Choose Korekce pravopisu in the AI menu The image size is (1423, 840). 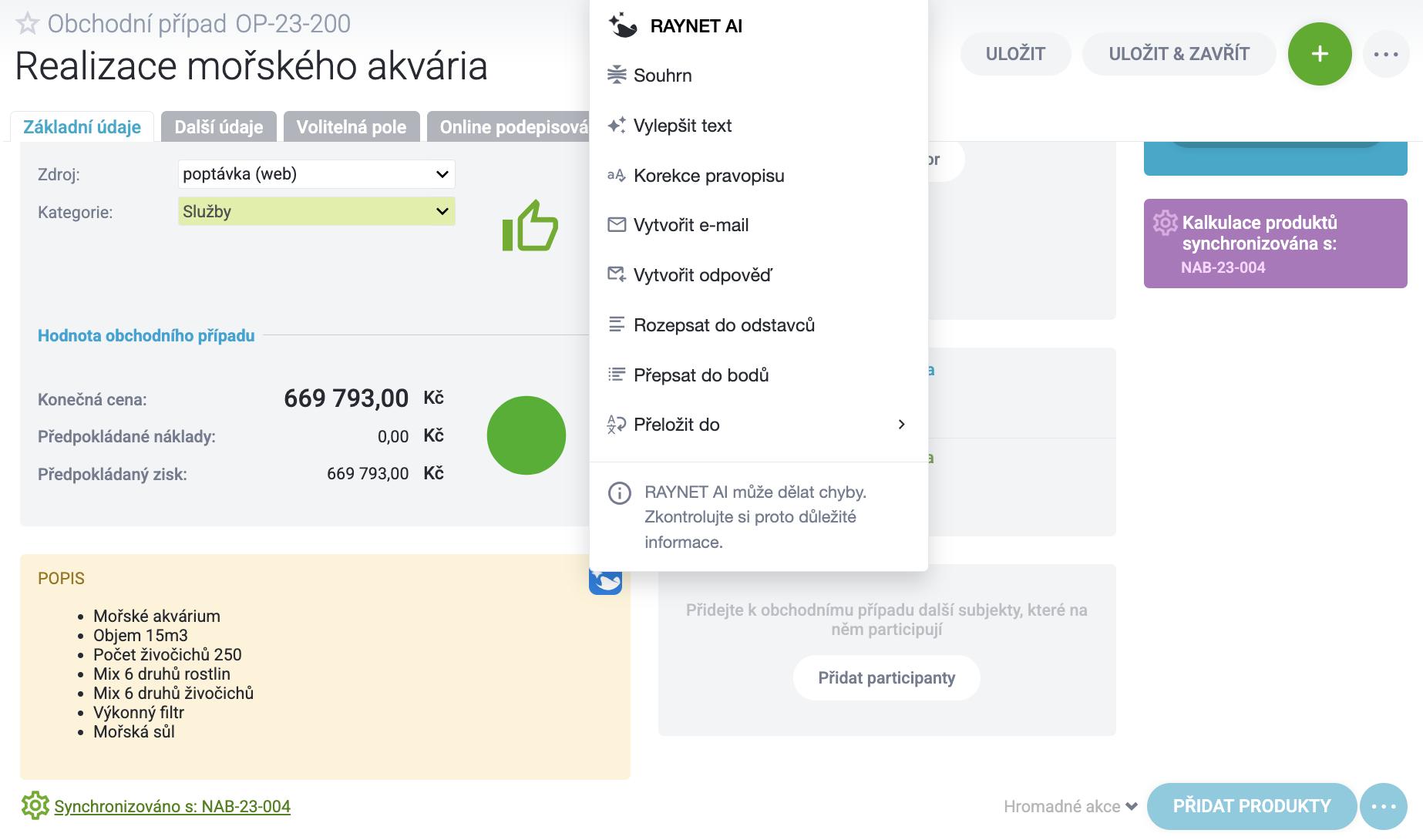click(708, 176)
